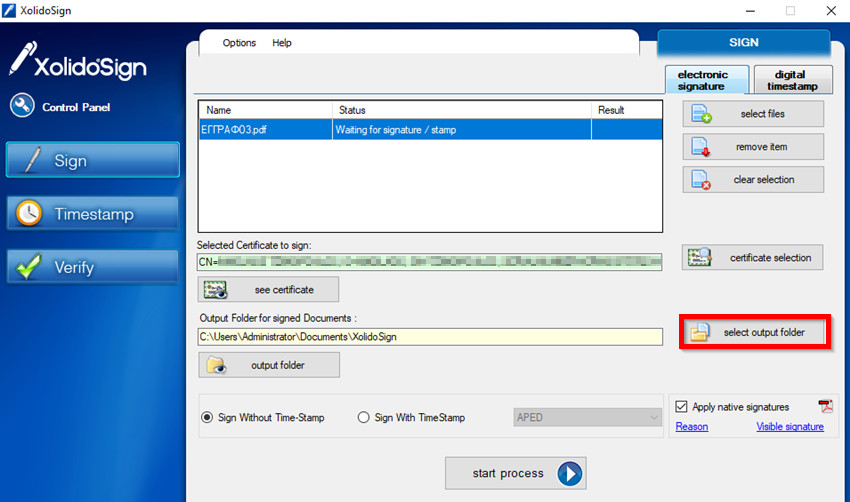Screen dimensions: 850x502
Task: Click the PDF icon beside native signatures
Action: pos(825,406)
